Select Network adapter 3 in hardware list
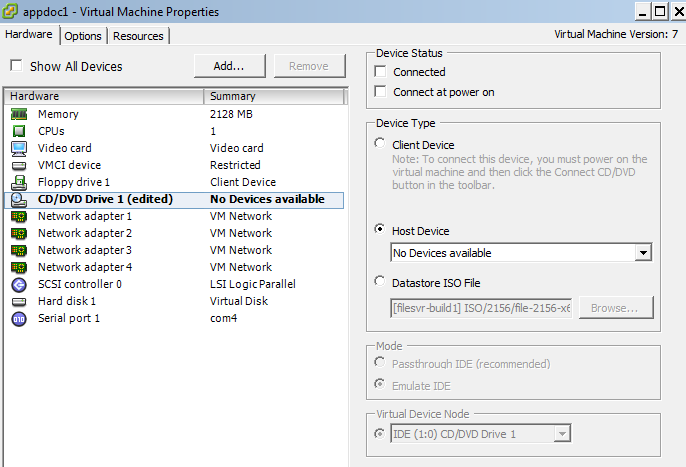The image size is (686, 467). point(84,250)
